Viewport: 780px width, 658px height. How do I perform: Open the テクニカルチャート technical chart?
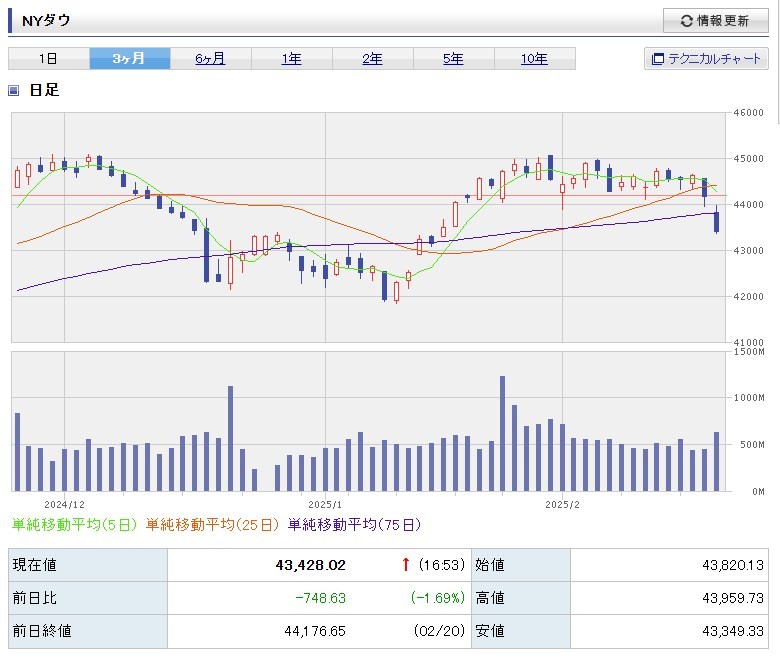click(705, 59)
